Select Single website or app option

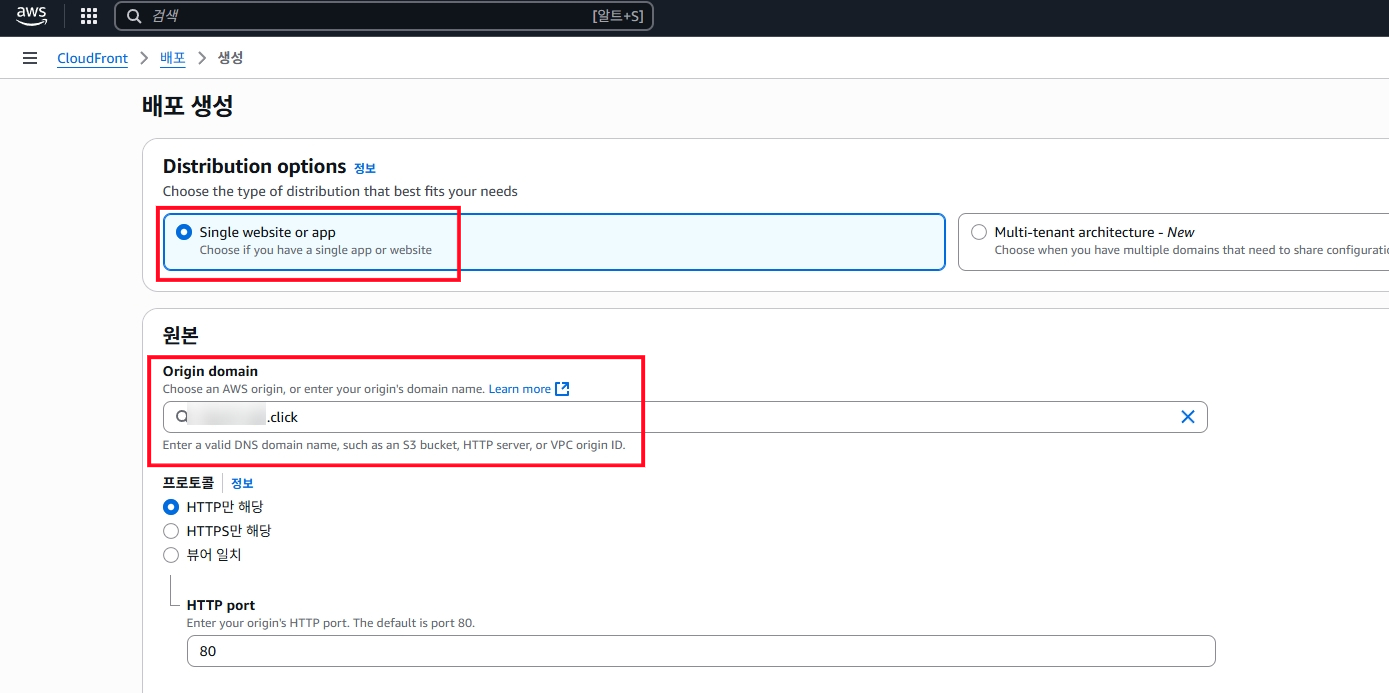(553, 241)
